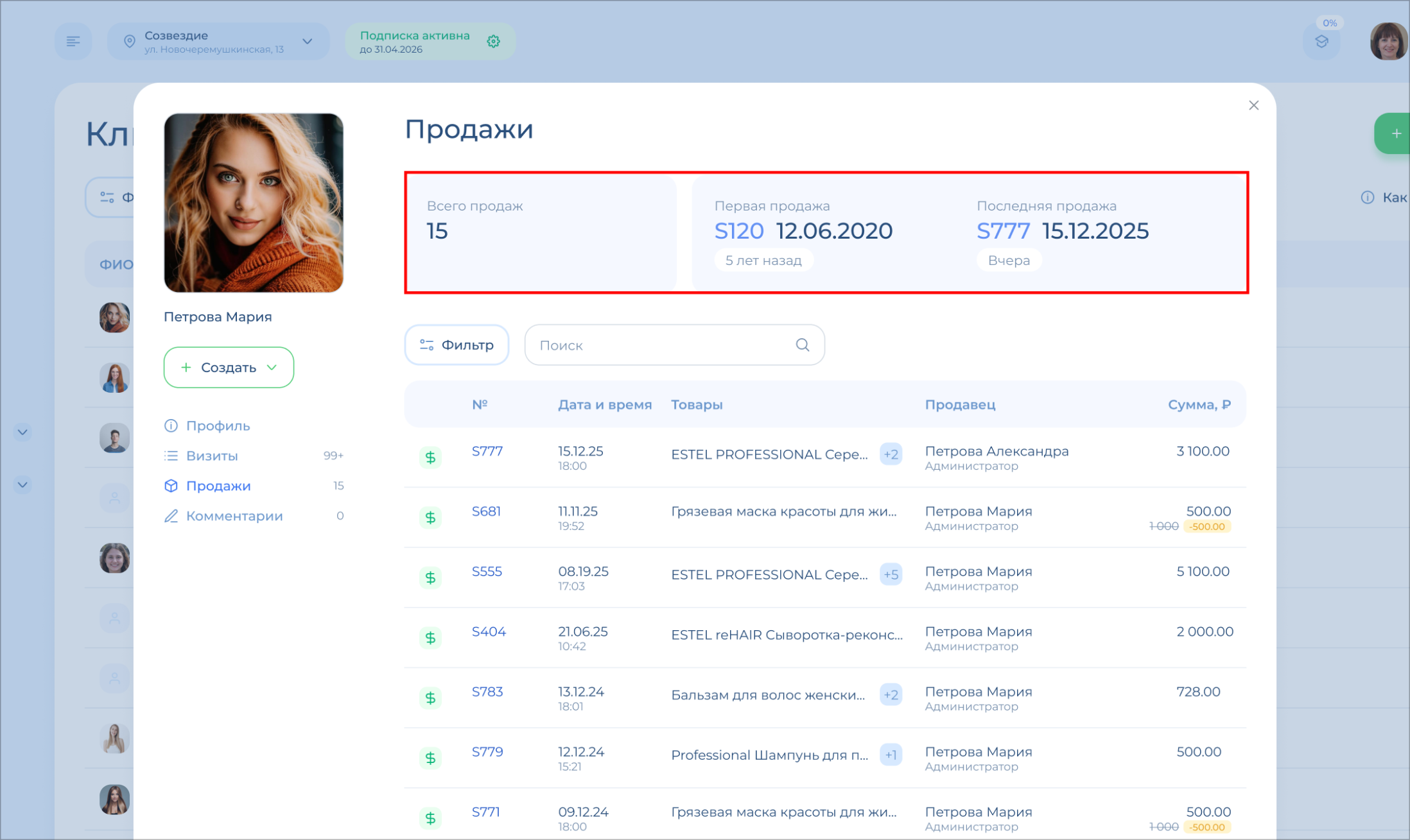
Task: Click the Фильтр button
Action: (457, 345)
